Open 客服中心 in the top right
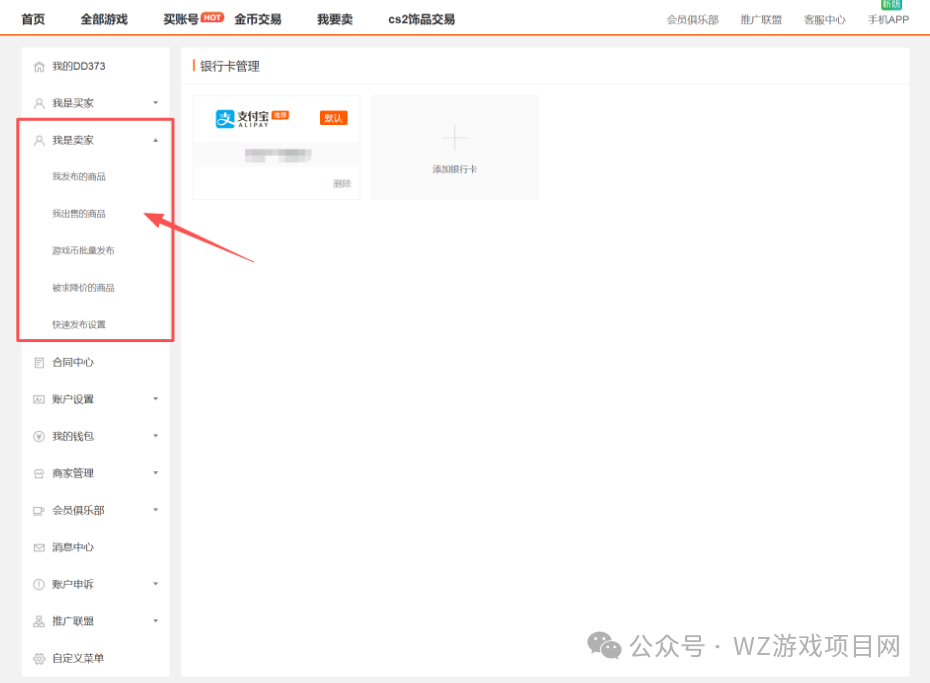Image resolution: width=930 pixels, height=683 pixels. [824, 19]
